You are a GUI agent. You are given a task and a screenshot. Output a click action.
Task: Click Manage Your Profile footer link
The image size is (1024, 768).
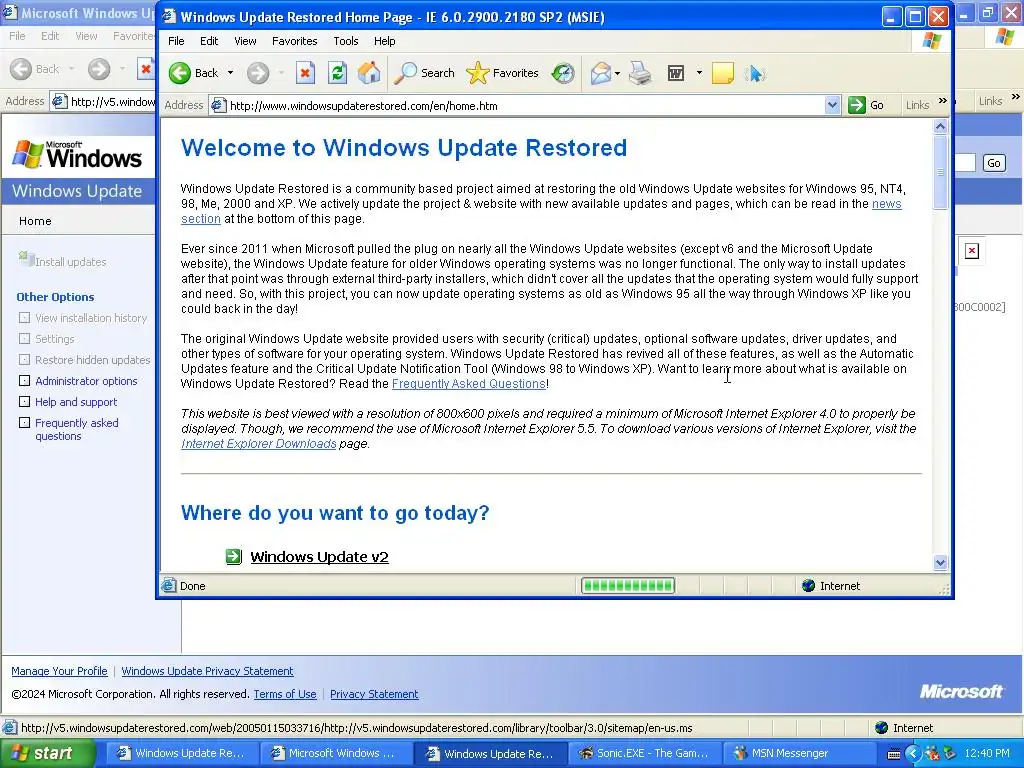[x=59, y=671]
